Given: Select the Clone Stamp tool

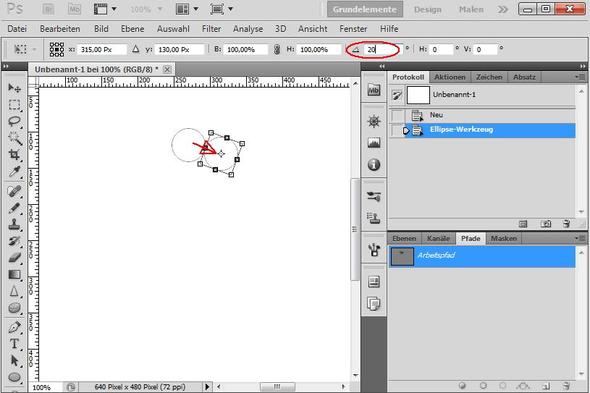Looking at the screenshot, I should (x=14, y=224).
